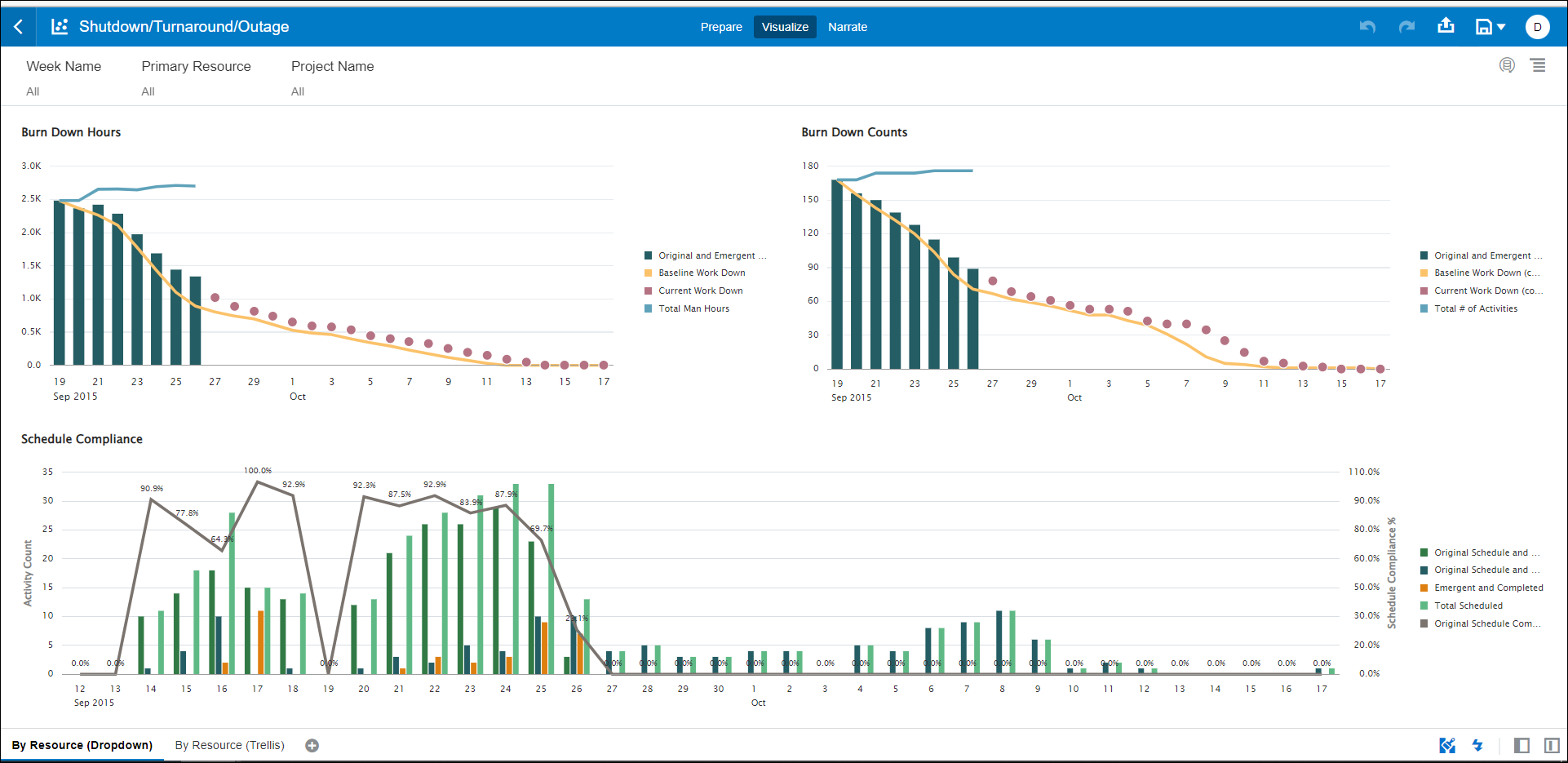Expand the save options arrow
Screen dimensions: 1568x763
tap(1501, 27)
